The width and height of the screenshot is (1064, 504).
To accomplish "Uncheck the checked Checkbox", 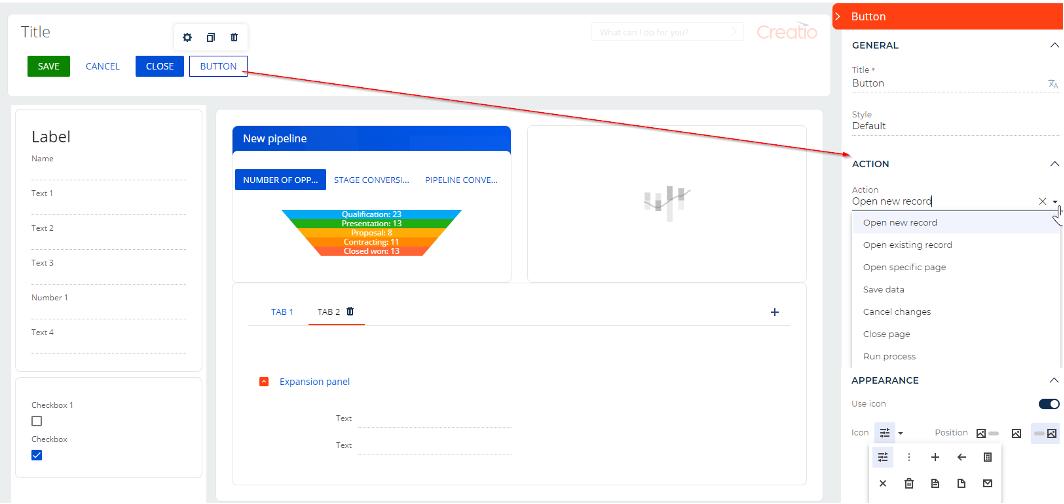I will tap(37, 455).
